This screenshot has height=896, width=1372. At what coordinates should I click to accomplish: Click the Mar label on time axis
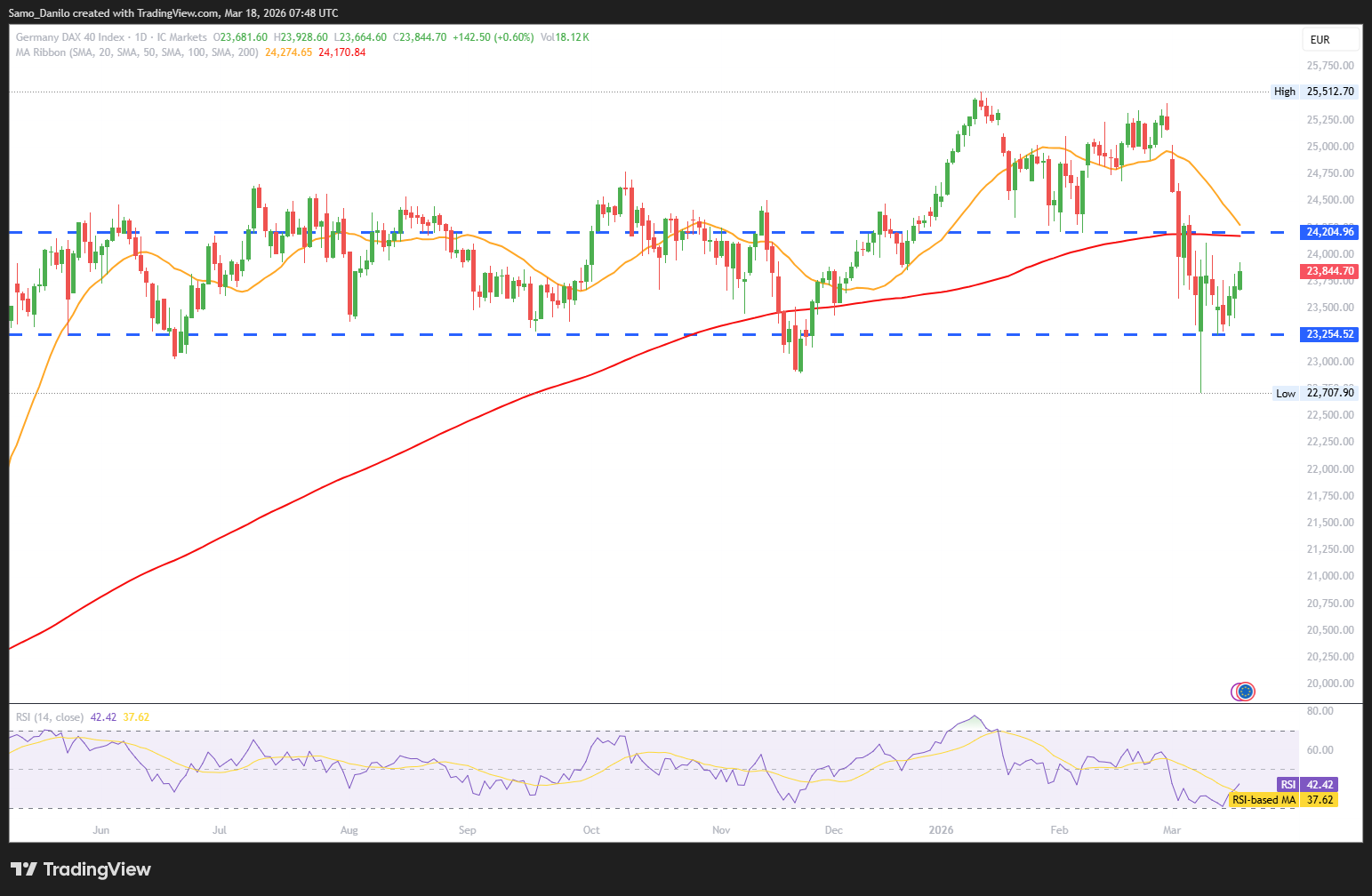(1172, 830)
